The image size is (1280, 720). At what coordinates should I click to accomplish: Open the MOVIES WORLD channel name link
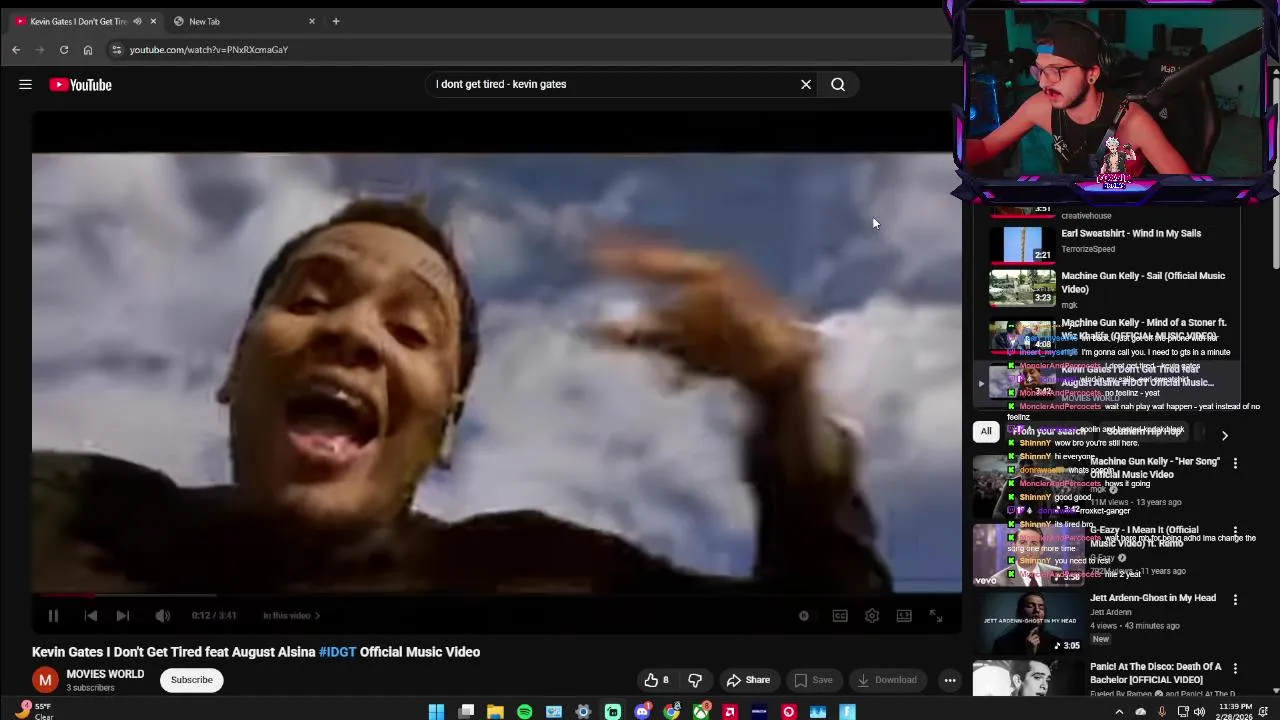tap(105, 674)
